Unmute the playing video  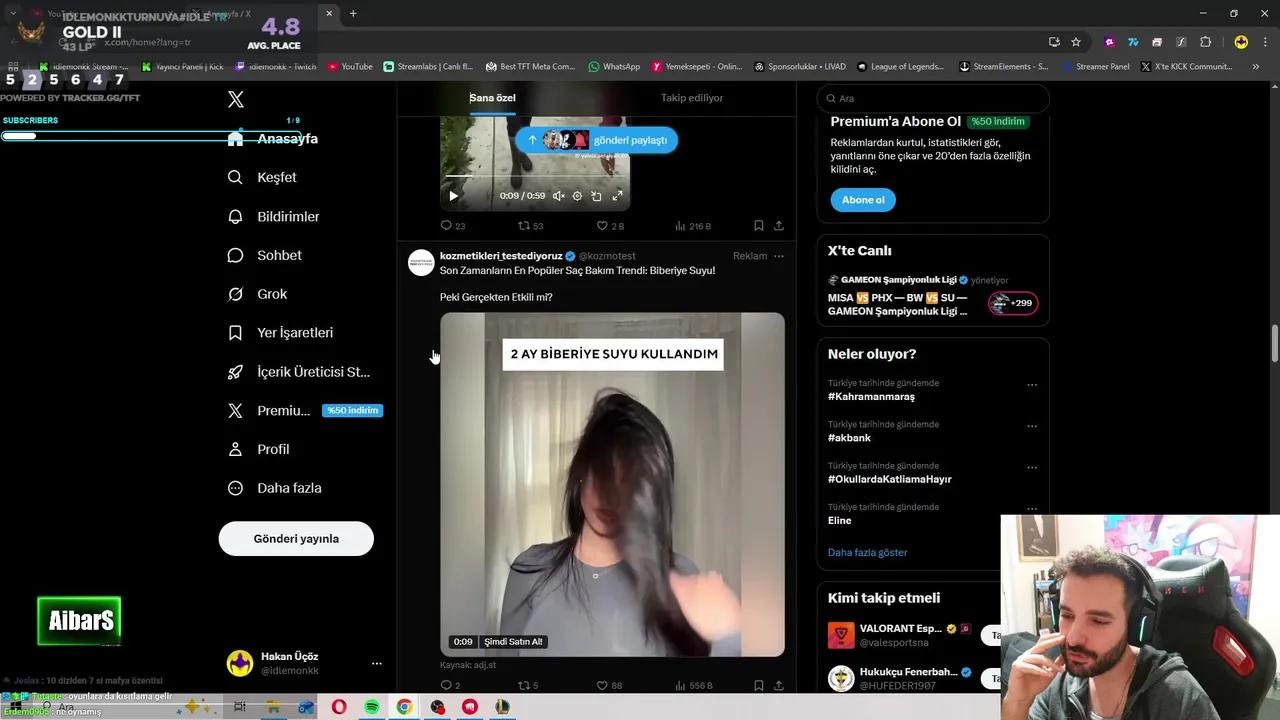tap(559, 195)
